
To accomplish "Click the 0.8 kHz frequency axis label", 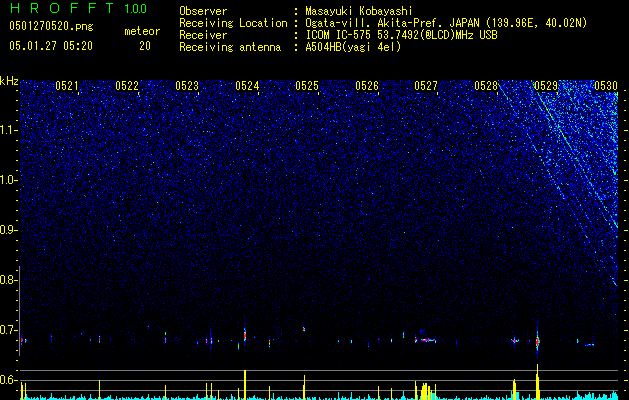I will [9, 280].
